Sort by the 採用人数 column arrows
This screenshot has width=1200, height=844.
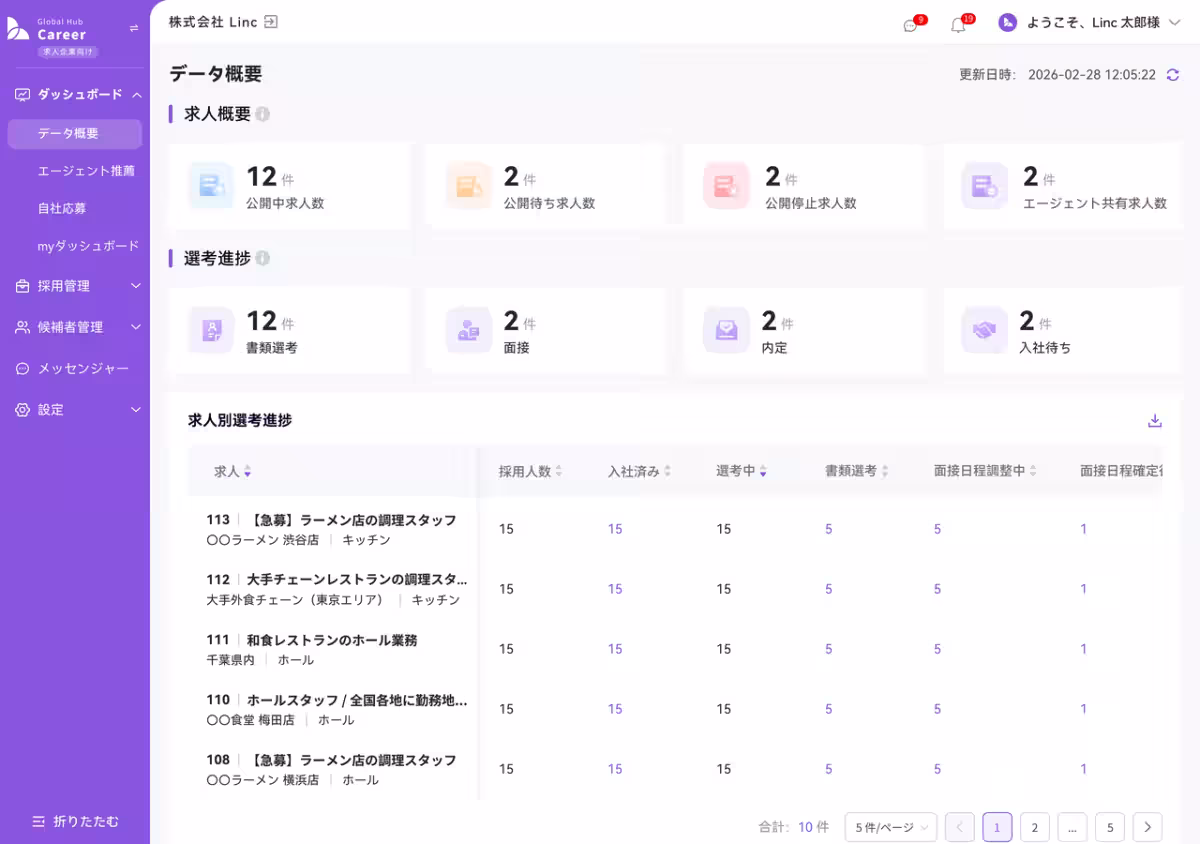(x=559, y=472)
